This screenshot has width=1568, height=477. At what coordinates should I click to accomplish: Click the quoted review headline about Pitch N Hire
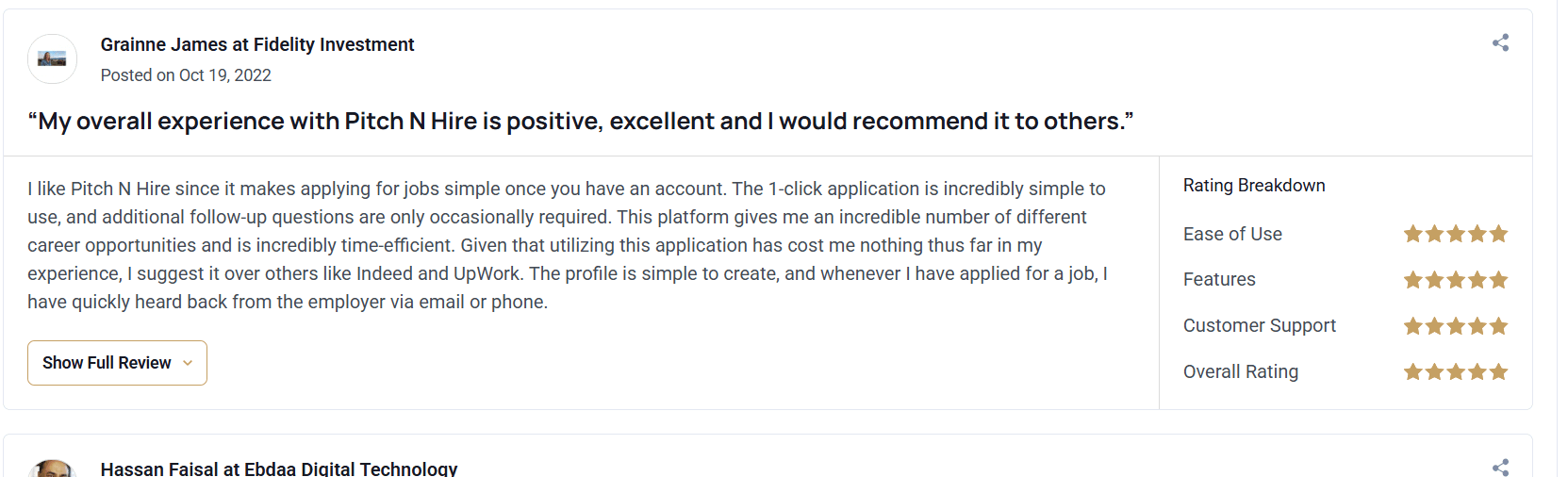pyautogui.click(x=580, y=122)
